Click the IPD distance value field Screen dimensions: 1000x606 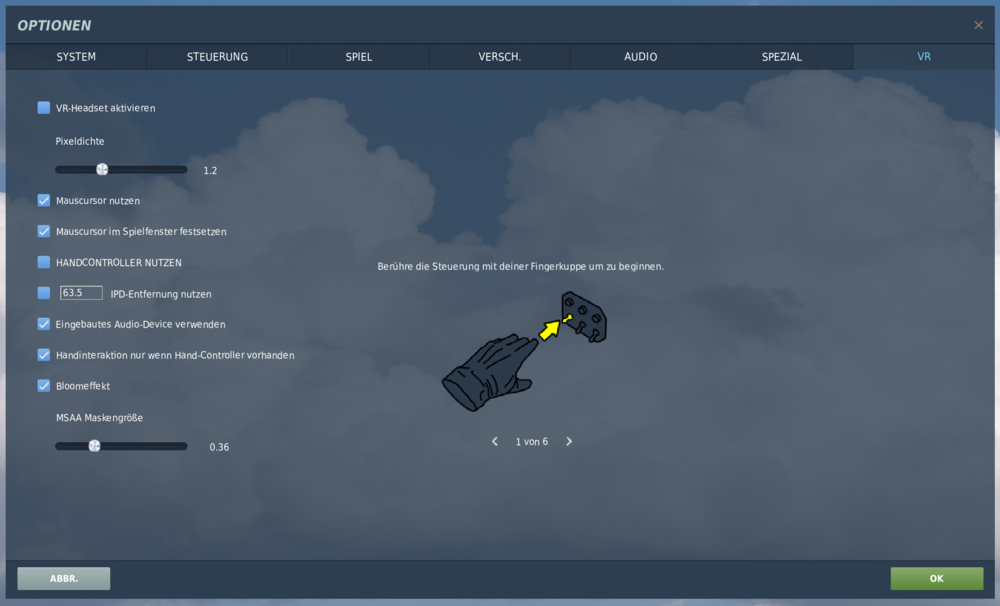[81, 292]
